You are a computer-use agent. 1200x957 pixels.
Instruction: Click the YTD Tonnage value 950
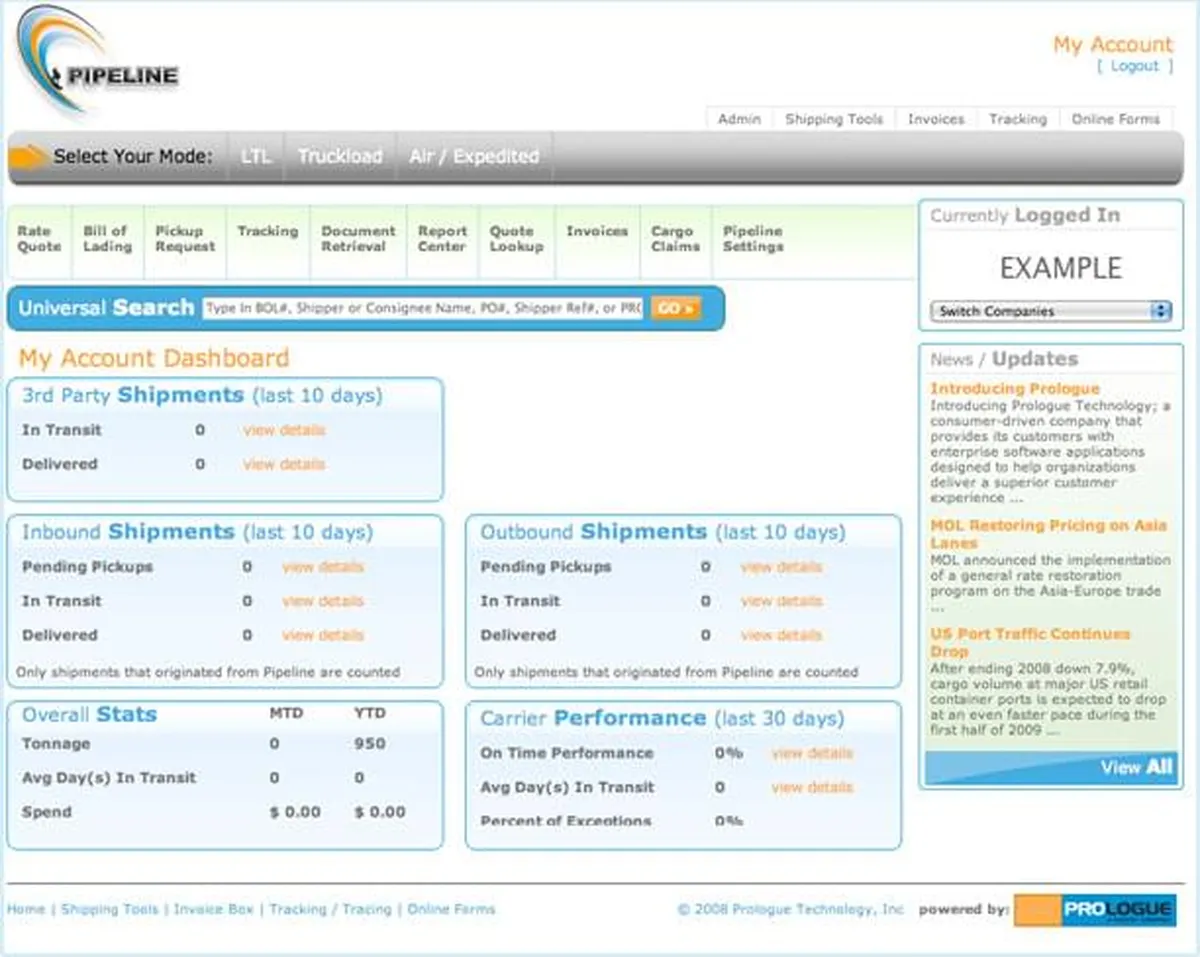tap(370, 744)
